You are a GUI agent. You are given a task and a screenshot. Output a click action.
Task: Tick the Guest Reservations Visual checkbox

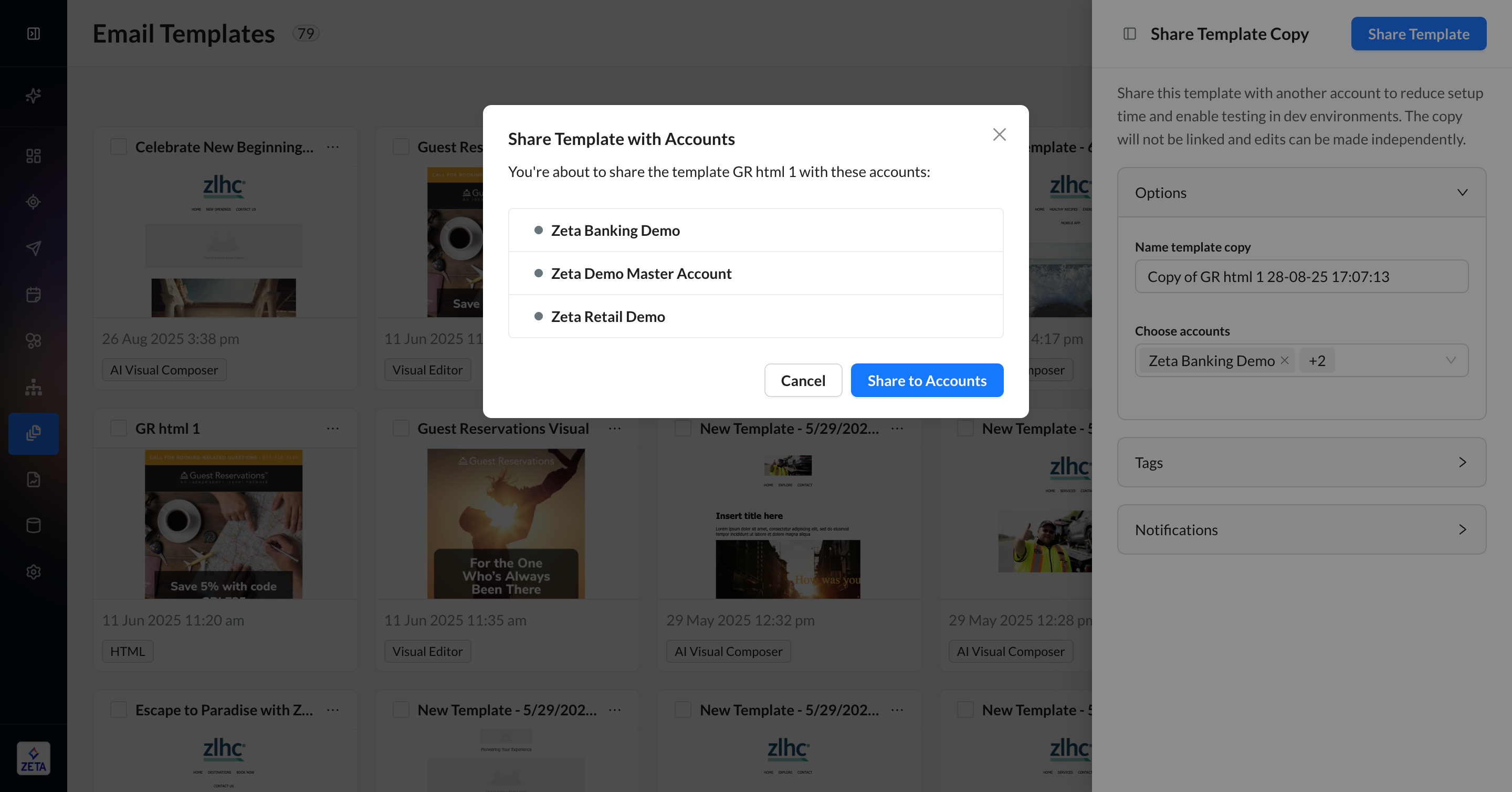(x=401, y=429)
